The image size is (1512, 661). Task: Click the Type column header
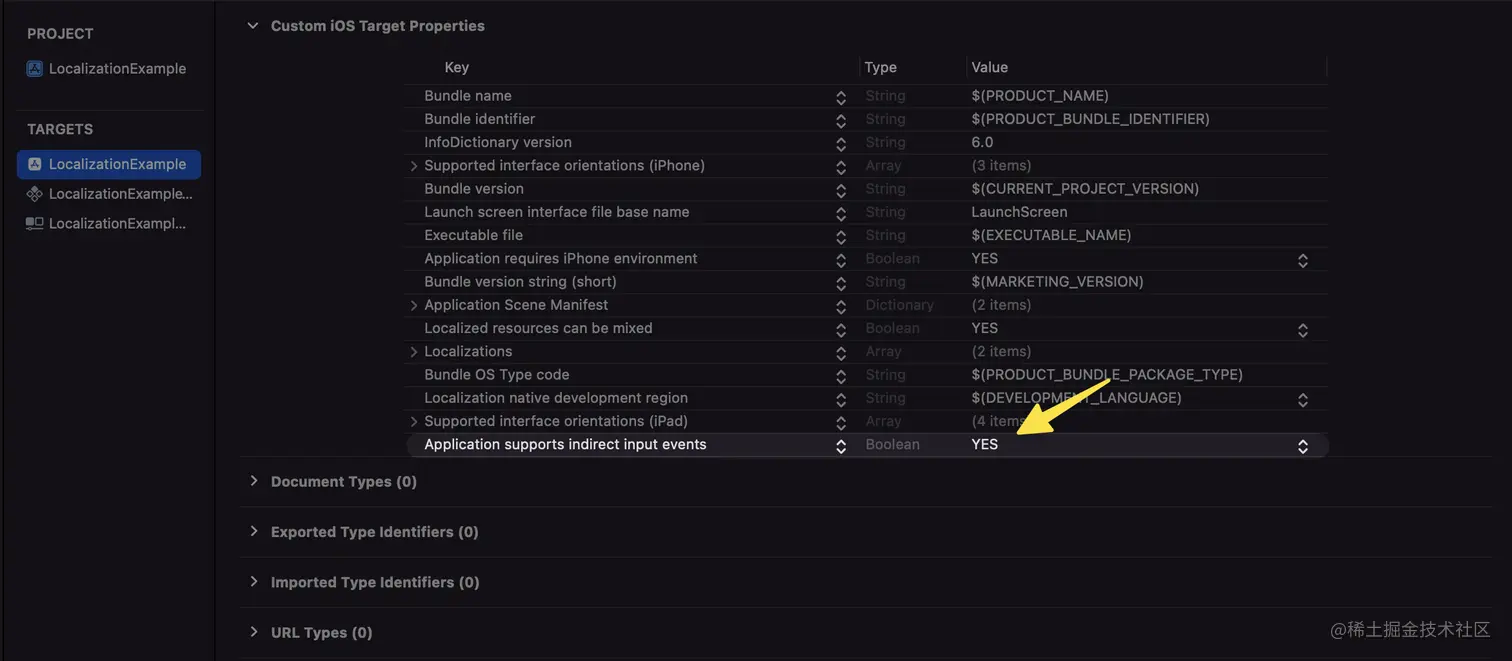(x=881, y=67)
